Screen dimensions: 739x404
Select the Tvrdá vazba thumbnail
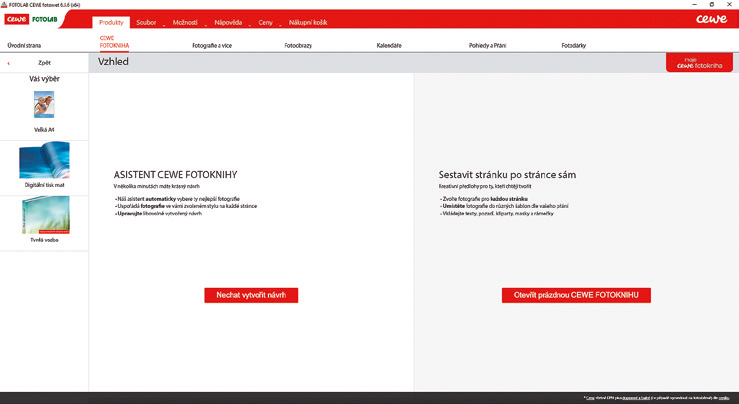[45, 215]
